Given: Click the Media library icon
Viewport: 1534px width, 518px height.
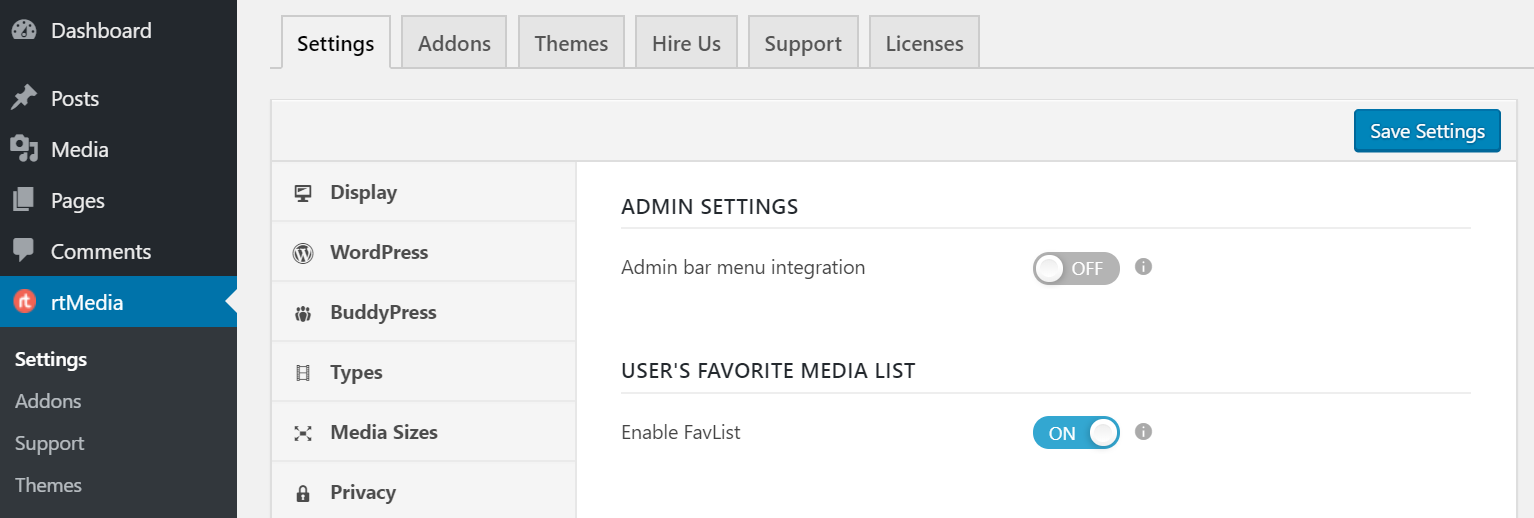Looking at the screenshot, I should coord(24,149).
